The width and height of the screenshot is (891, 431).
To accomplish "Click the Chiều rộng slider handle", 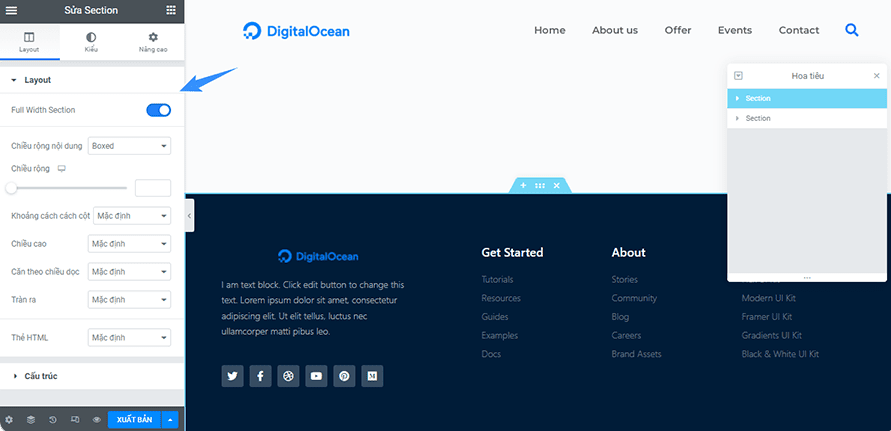I will (x=11, y=188).
